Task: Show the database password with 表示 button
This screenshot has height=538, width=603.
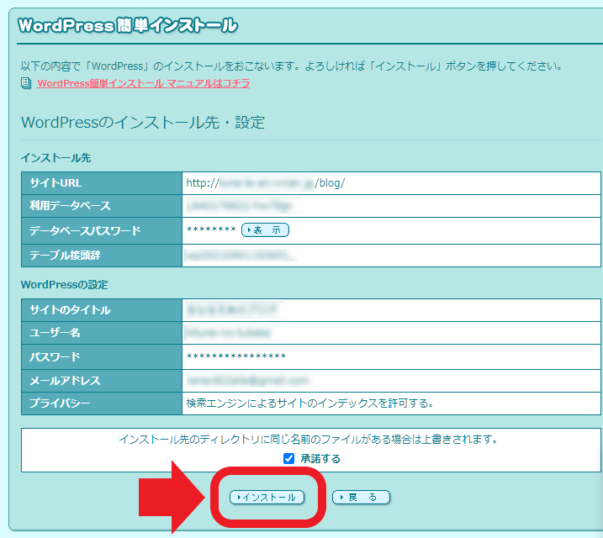Action: click(x=265, y=230)
